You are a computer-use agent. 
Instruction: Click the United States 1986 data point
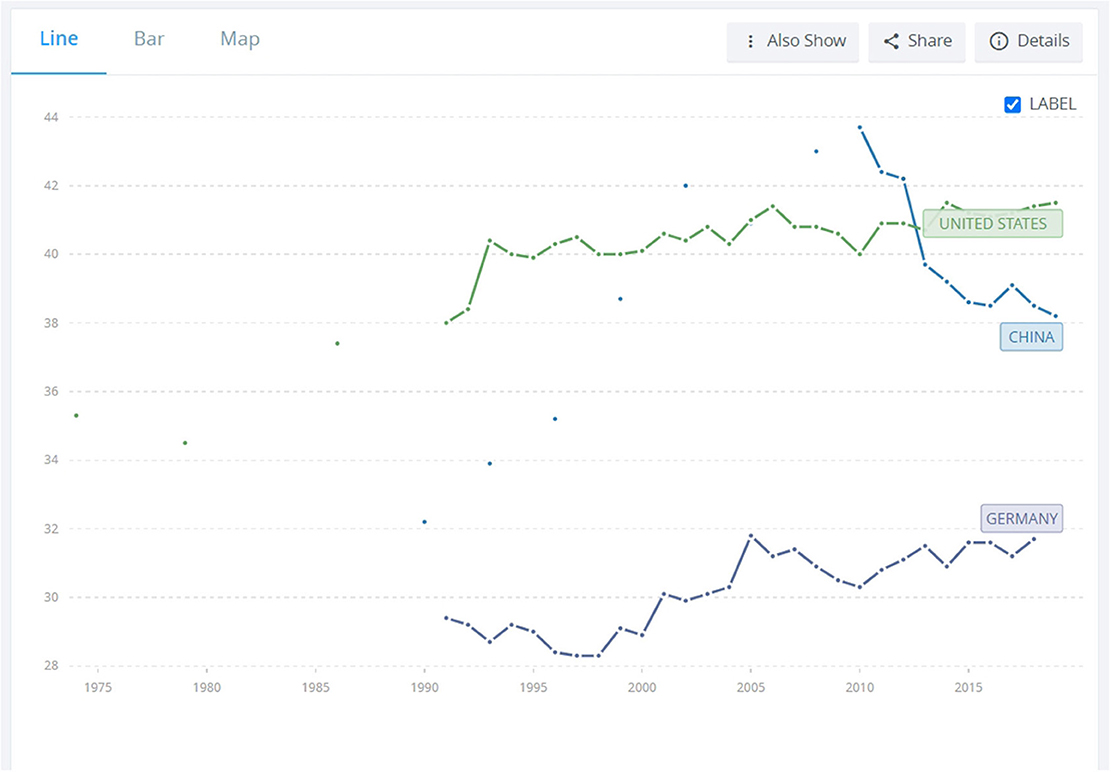pyautogui.click(x=337, y=344)
